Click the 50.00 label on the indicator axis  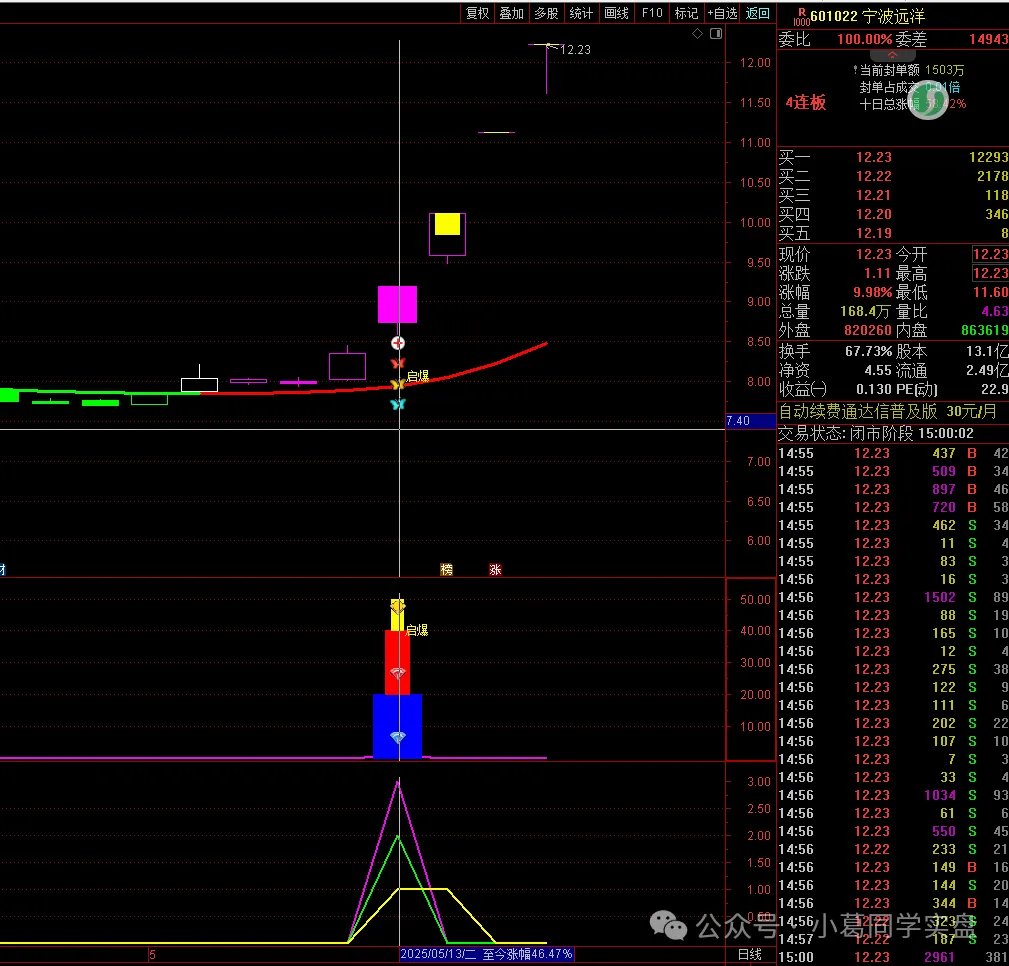755,599
